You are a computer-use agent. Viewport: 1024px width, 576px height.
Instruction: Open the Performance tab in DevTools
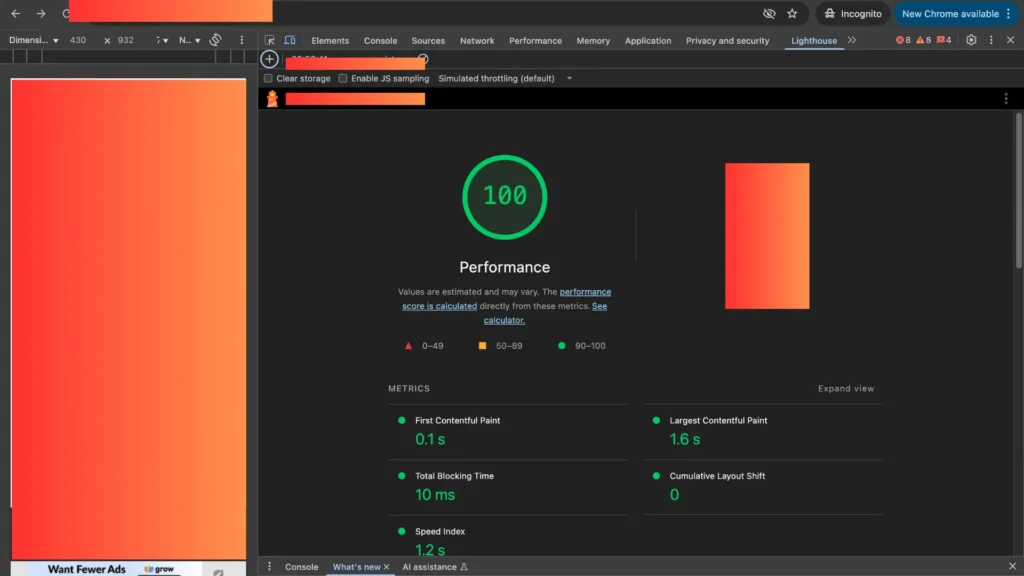click(535, 41)
